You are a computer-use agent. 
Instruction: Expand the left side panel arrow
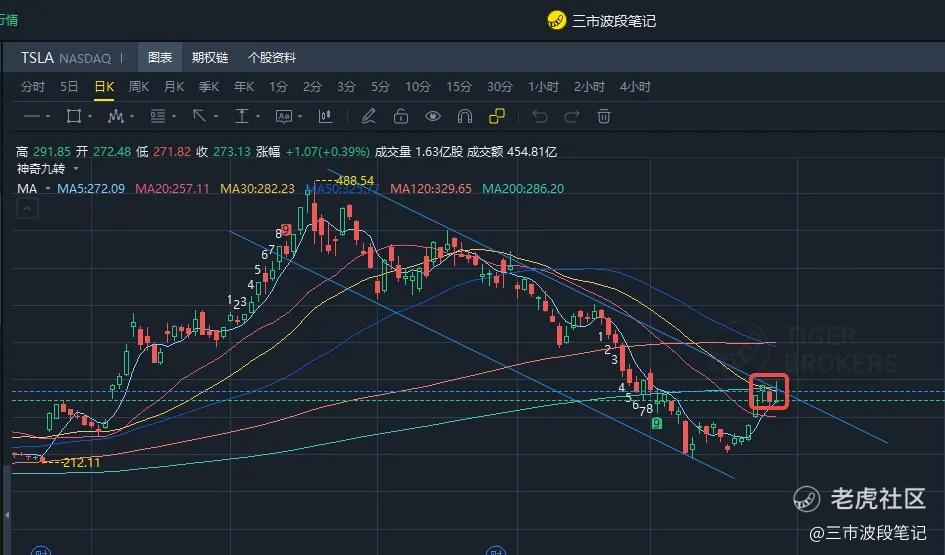click(x=7, y=515)
